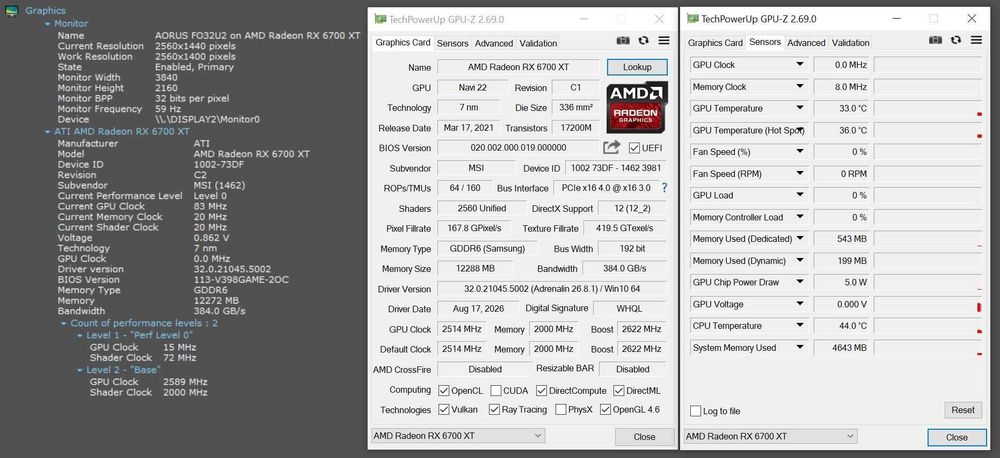Viewport: 1000px width, 458px height.
Task: Open the System Memory Used dropdown arrow
Action: pyautogui.click(x=799, y=348)
